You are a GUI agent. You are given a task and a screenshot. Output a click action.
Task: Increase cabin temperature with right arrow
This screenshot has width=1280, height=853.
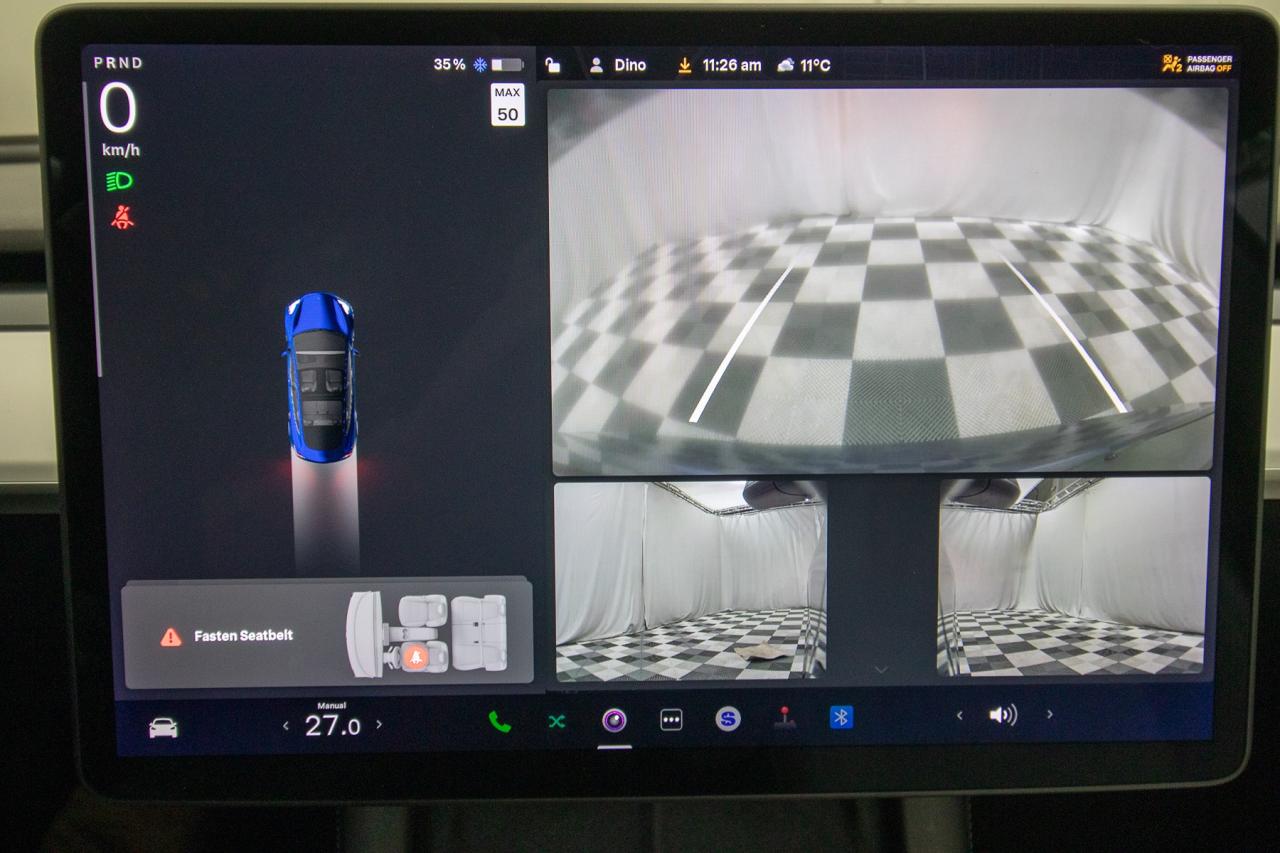tap(379, 724)
